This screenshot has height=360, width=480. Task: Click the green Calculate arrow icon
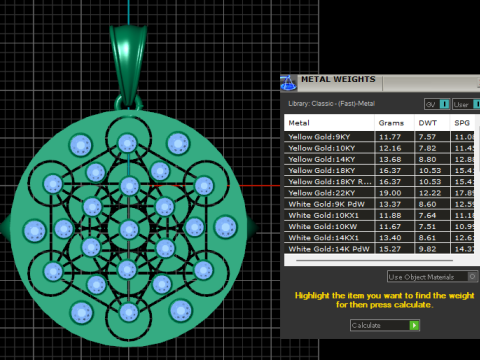coord(414,325)
